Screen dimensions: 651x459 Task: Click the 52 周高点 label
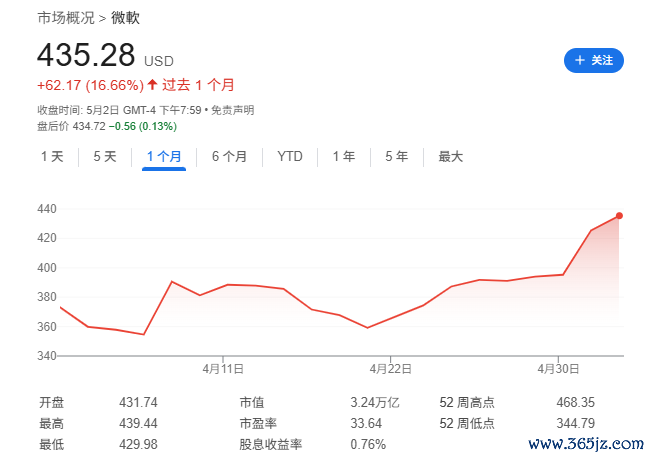coord(467,402)
